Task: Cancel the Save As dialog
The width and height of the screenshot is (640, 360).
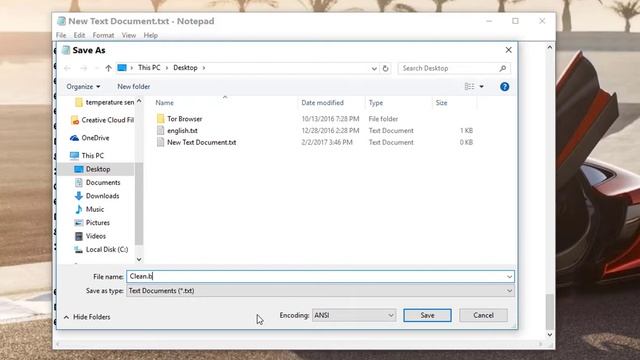Action: [x=483, y=315]
